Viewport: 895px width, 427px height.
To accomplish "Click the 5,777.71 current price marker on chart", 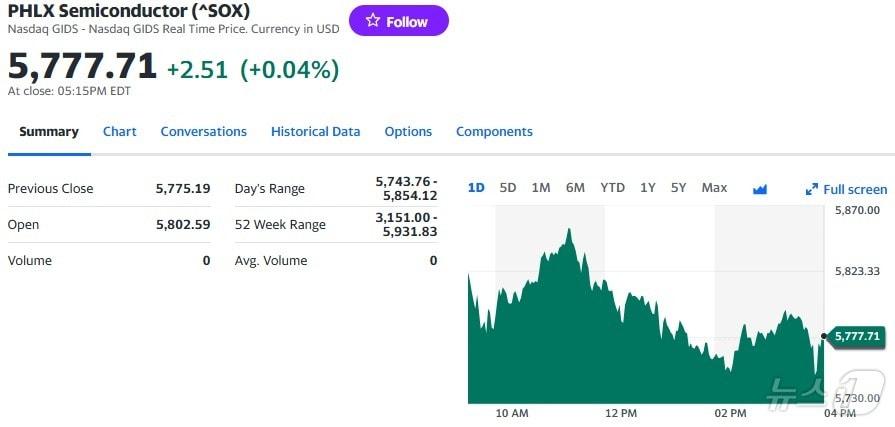I will (x=857, y=336).
